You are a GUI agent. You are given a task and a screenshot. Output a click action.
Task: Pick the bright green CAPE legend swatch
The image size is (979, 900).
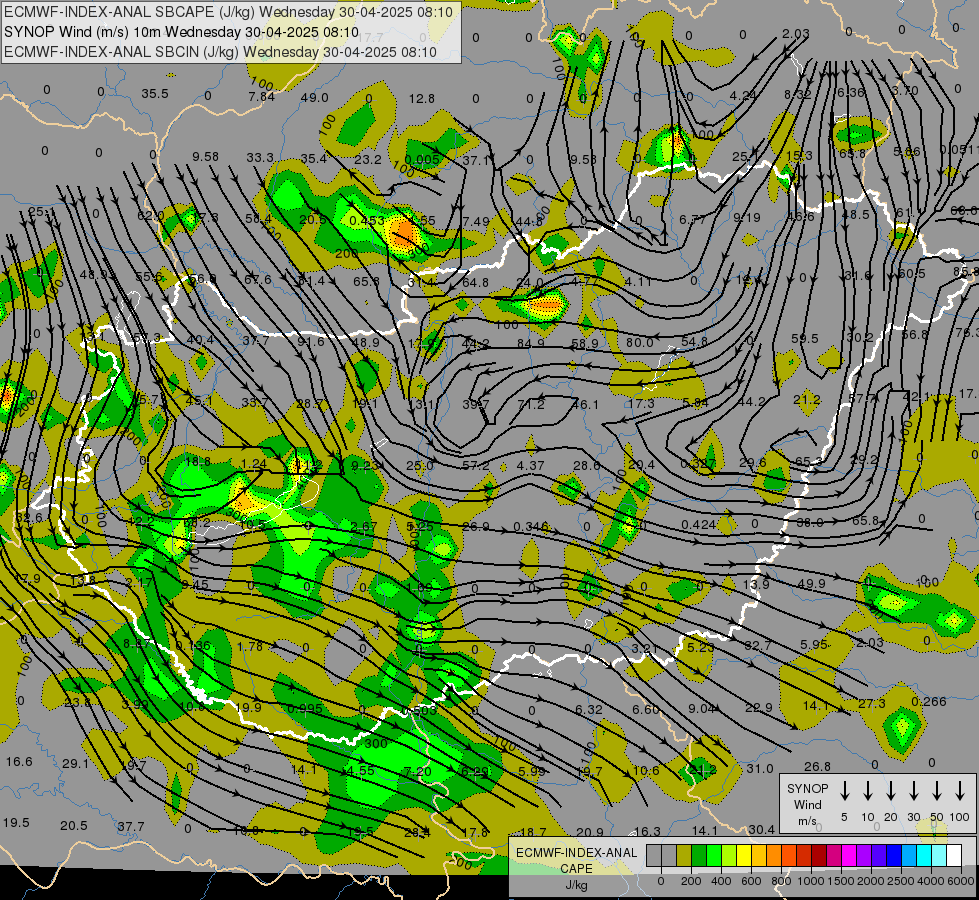tap(714, 855)
